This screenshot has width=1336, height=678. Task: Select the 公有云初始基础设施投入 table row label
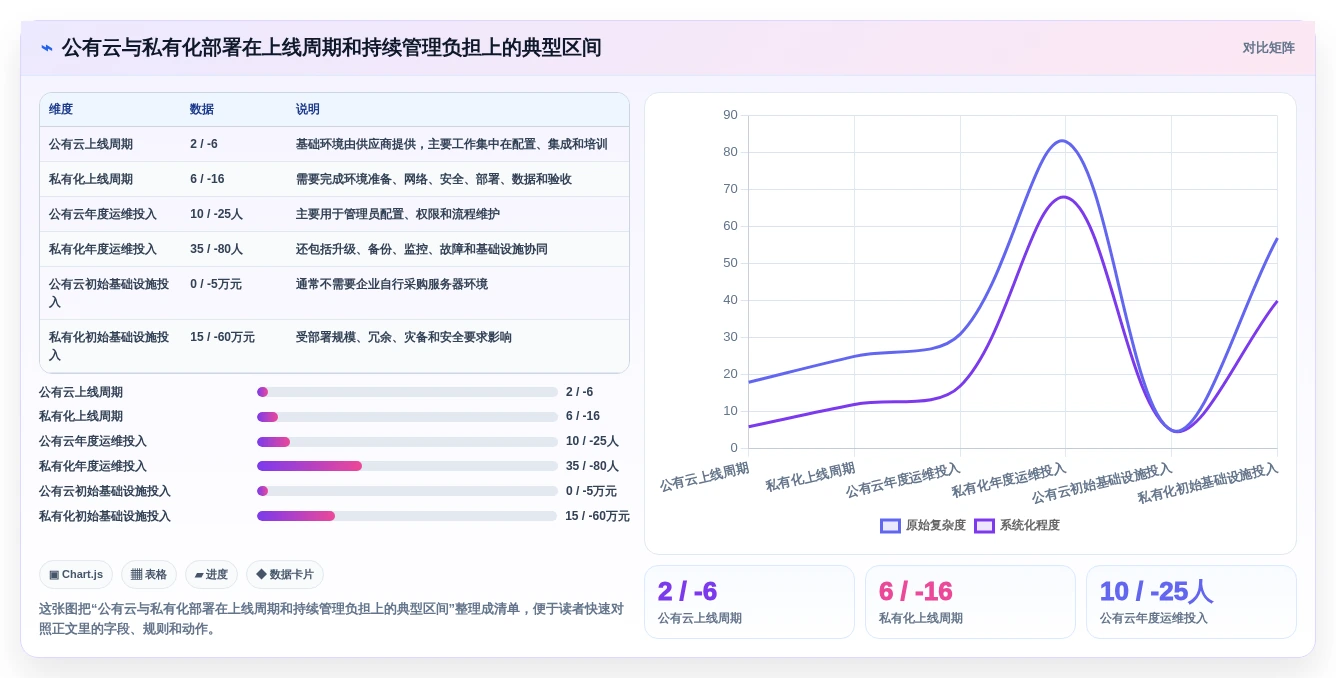pos(109,293)
